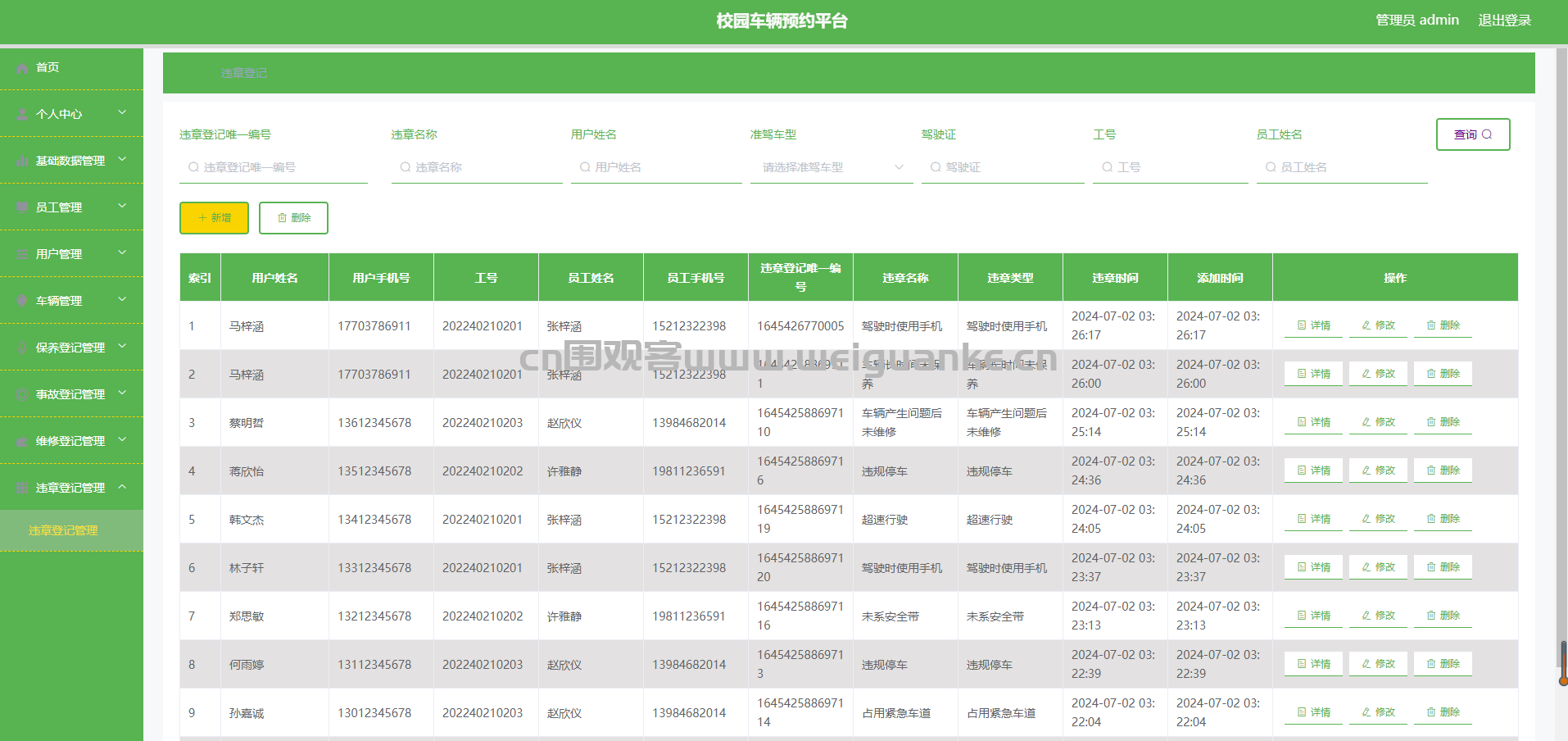Expand the 维修登记管理 menu chevron
1568x741 pixels.
(x=122, y=439)
